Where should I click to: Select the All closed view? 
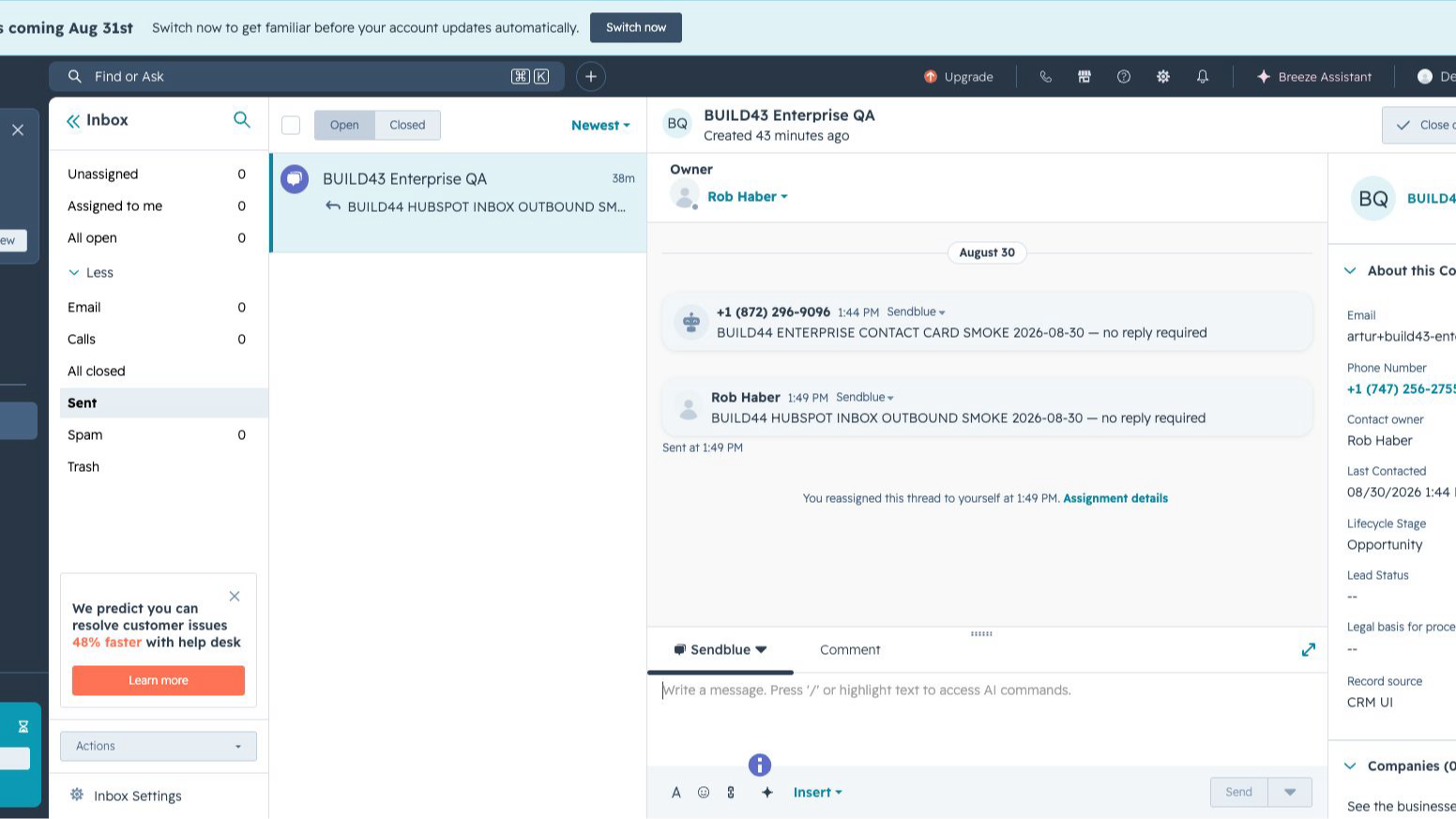pyautogui.click(x=158, y=372)
